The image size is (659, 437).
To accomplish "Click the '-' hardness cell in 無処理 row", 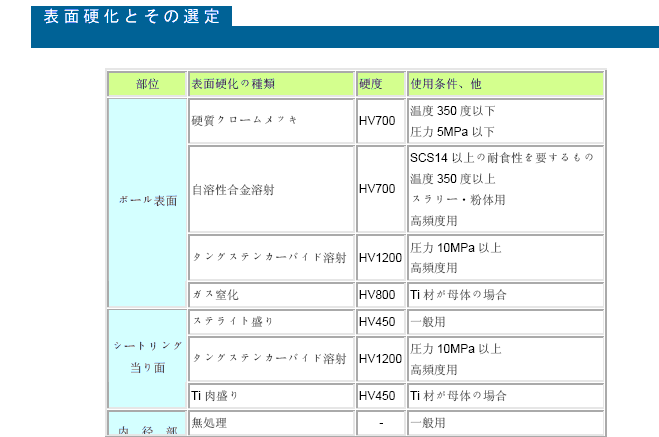I will 381,423.
